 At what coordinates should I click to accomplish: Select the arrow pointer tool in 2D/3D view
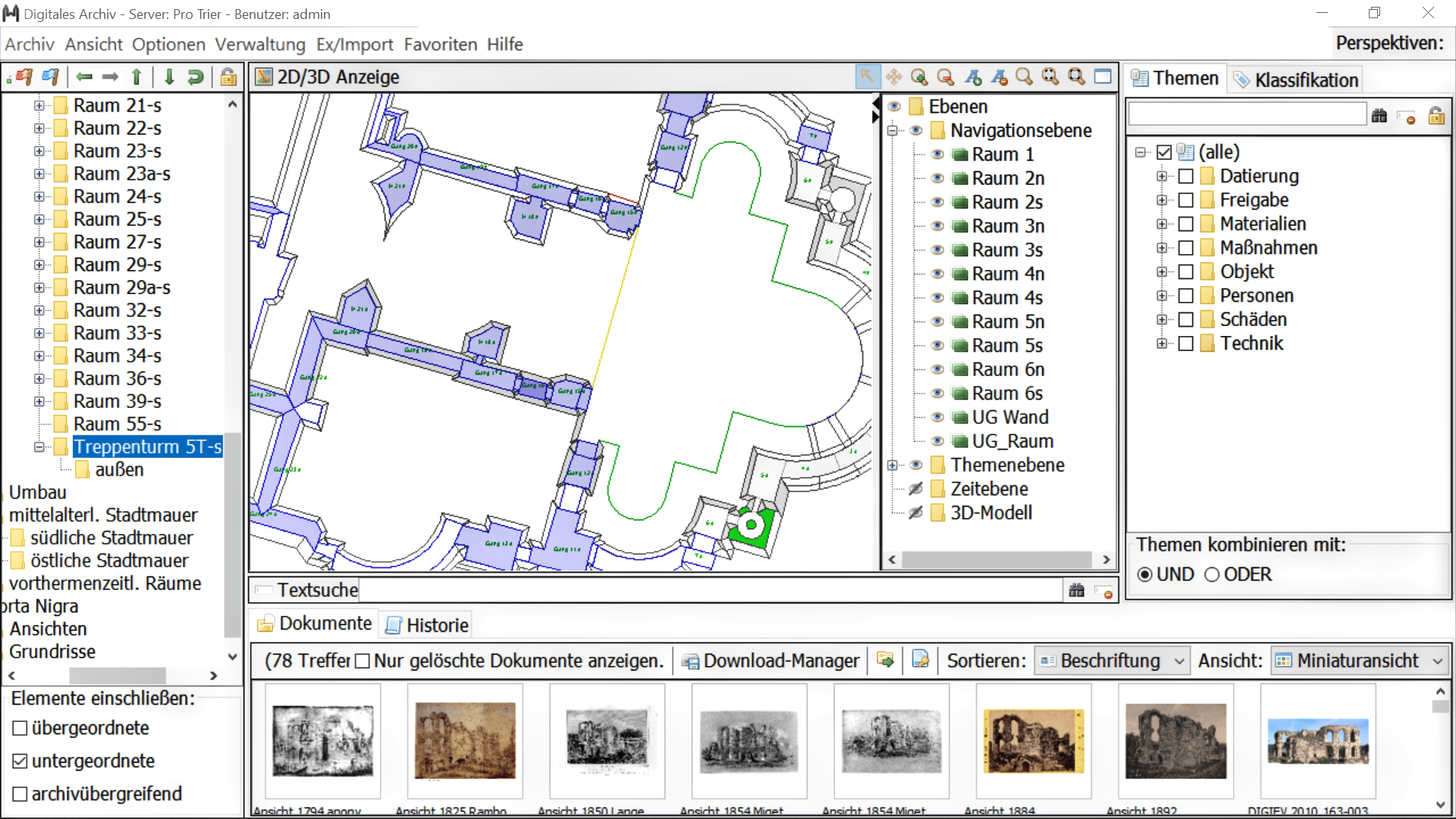pos(868,77)
